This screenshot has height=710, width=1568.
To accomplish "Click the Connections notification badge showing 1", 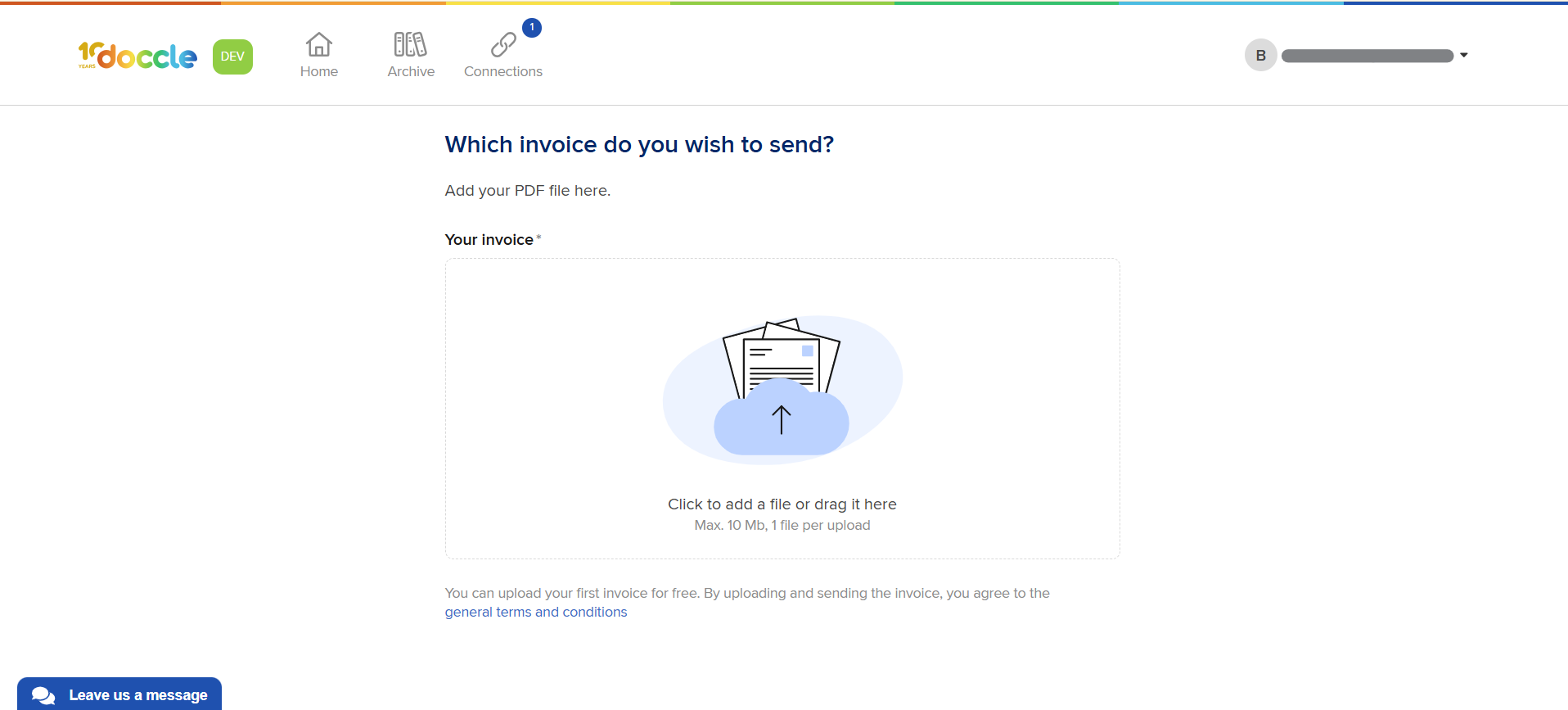I will point(532,28).
